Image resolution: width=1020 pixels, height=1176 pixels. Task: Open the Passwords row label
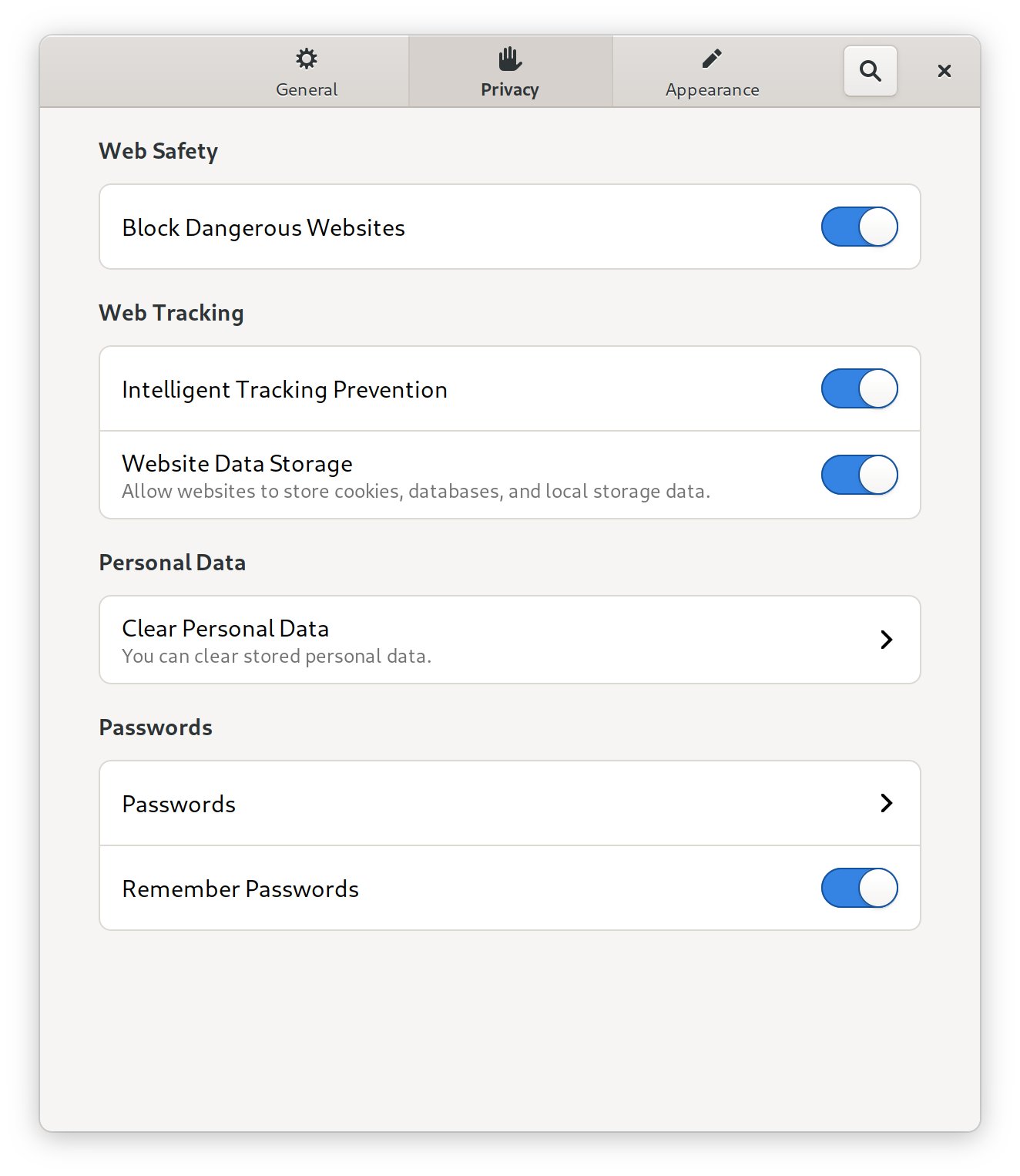(x=179, y=804)
